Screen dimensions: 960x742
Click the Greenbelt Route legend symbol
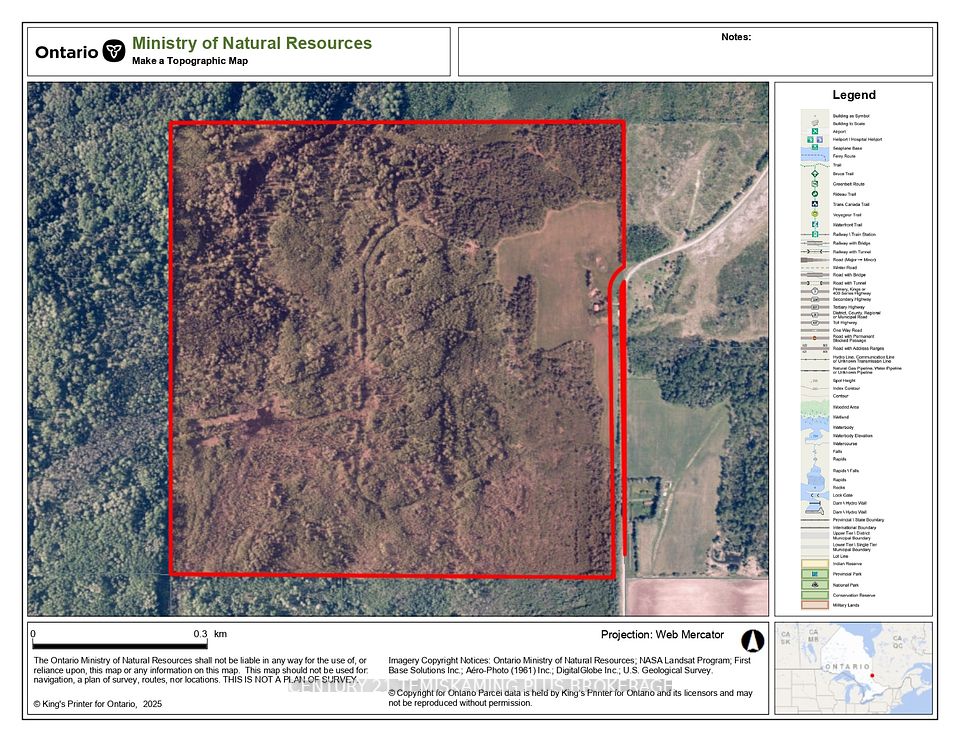tap(815, 184)
